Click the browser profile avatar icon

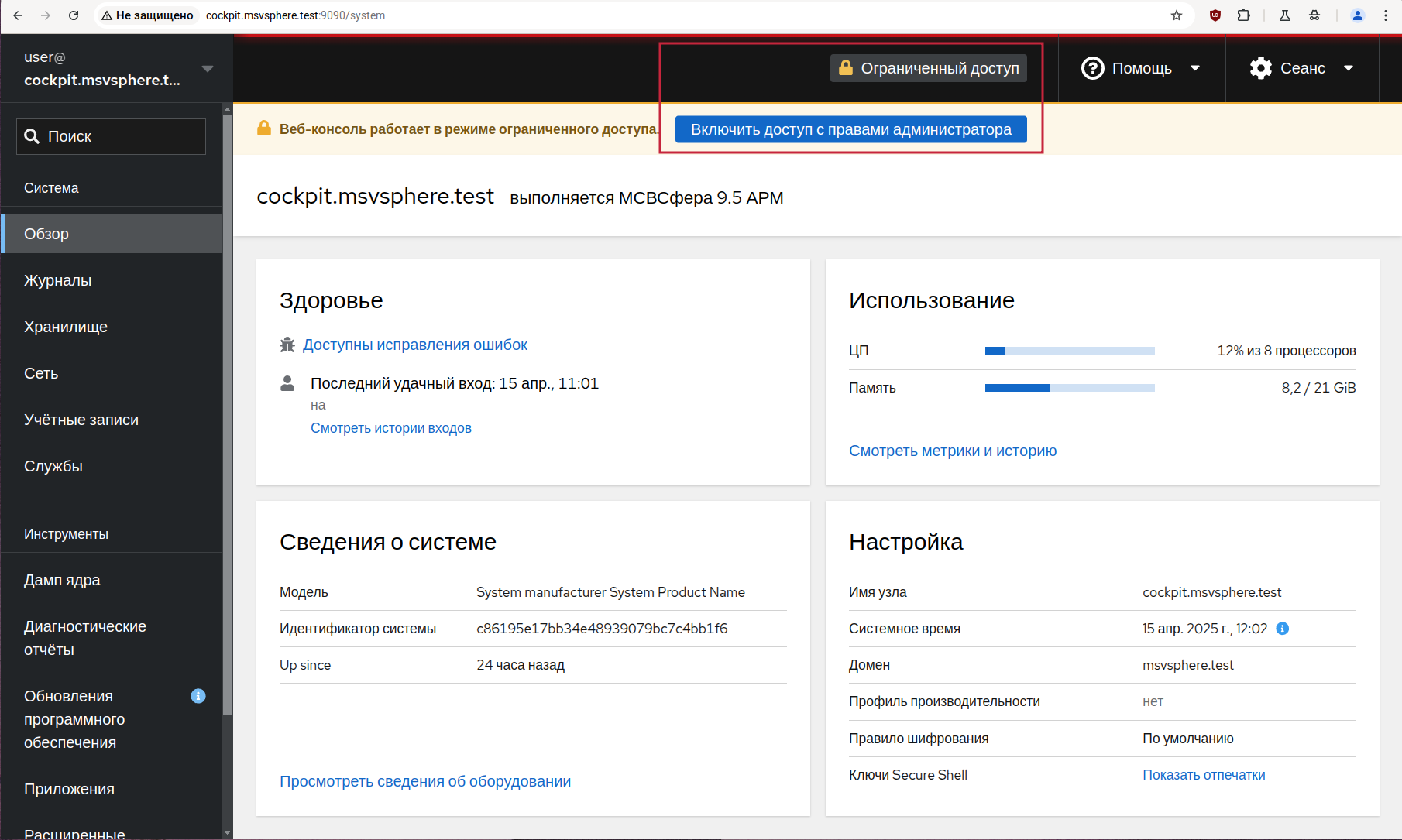click(1357, 15)
